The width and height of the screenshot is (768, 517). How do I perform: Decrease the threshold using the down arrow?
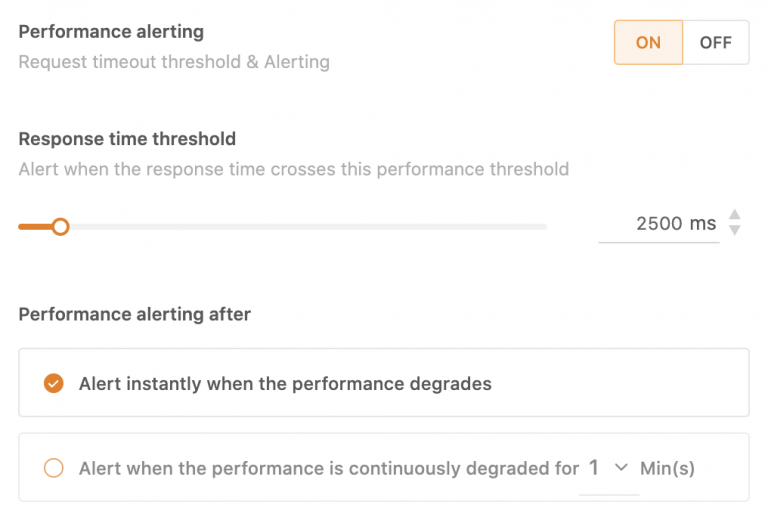(734, 230)
